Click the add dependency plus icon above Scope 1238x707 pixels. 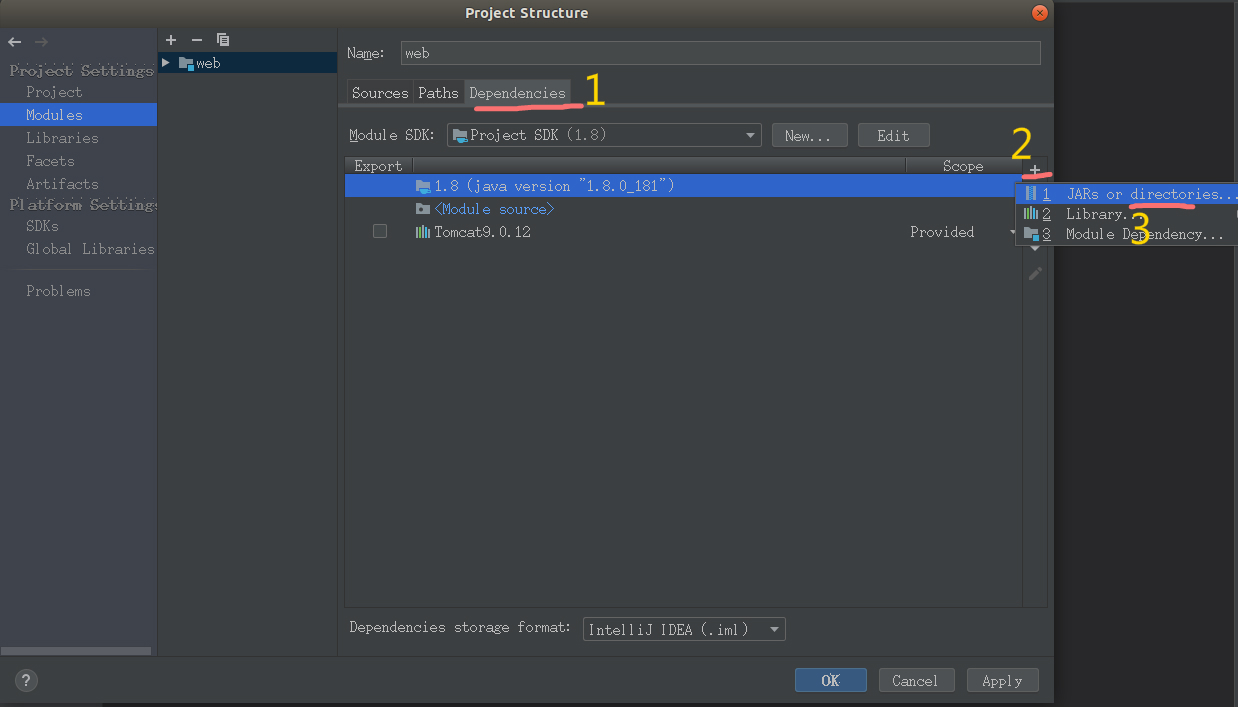1035,170
